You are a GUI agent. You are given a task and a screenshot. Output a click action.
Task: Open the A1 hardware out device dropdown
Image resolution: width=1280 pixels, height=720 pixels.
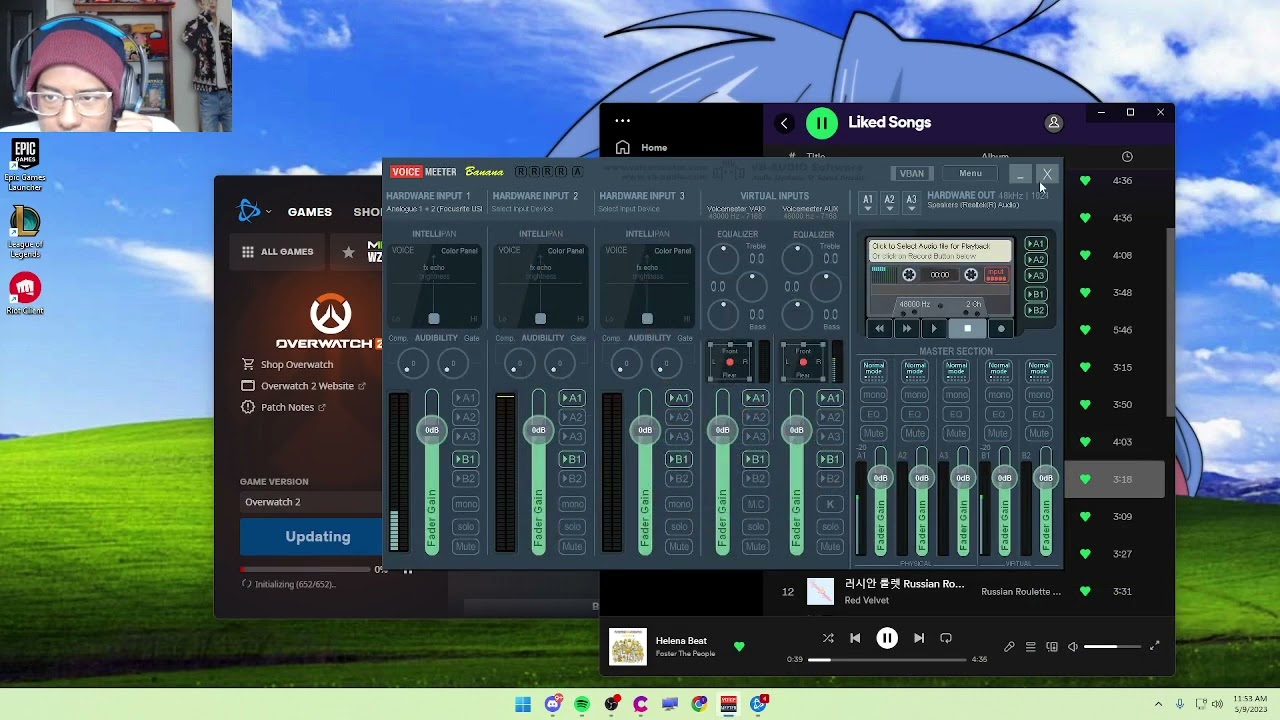pyautogui.click(x=868, y=203)
